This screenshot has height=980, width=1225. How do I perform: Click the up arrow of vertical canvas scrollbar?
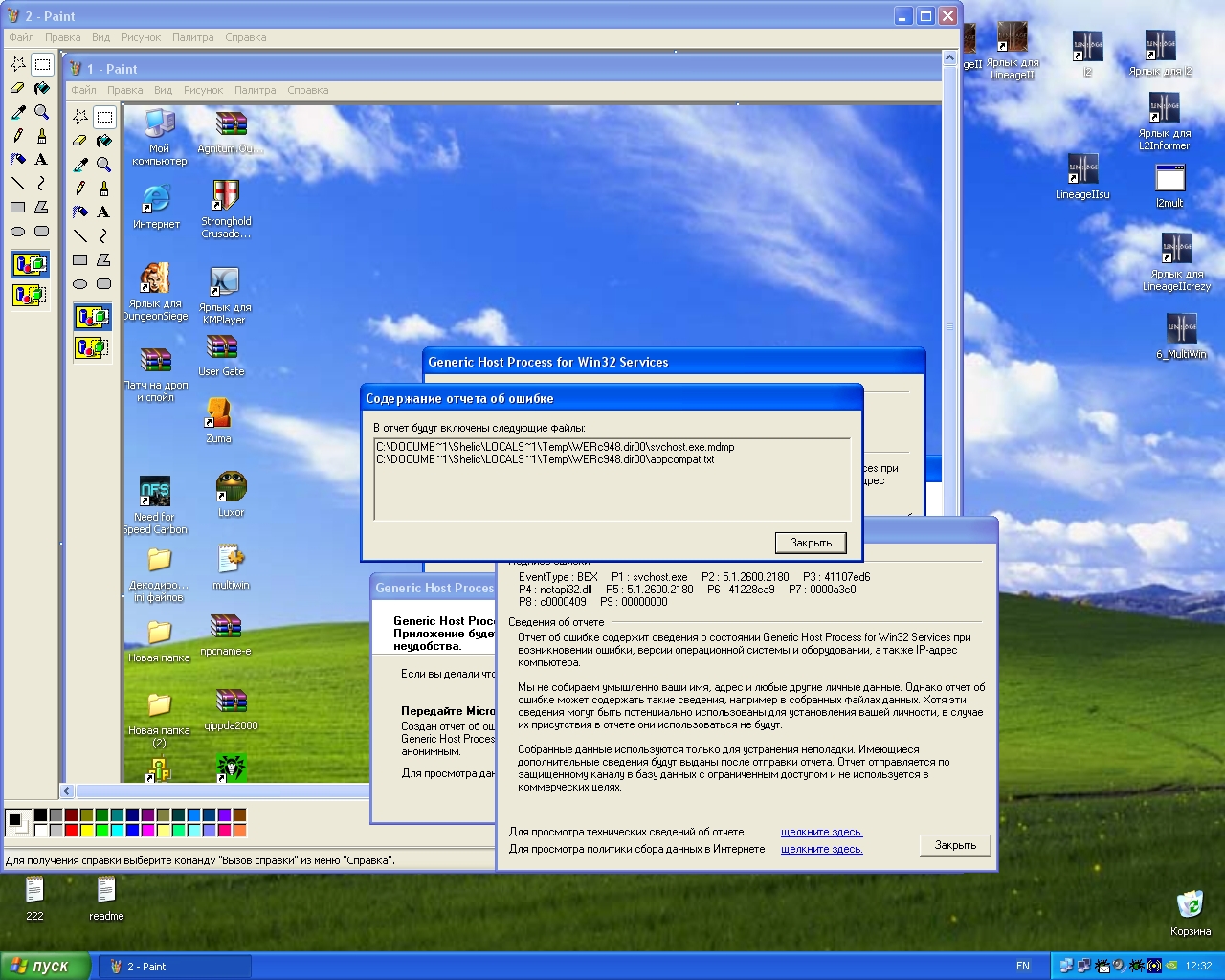pyautogui.click(x=949, y=58)
